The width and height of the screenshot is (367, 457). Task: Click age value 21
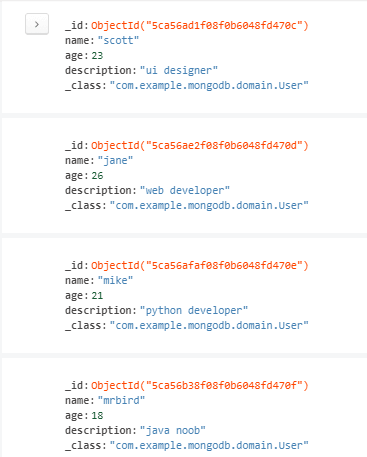click(x=97, y=295)
